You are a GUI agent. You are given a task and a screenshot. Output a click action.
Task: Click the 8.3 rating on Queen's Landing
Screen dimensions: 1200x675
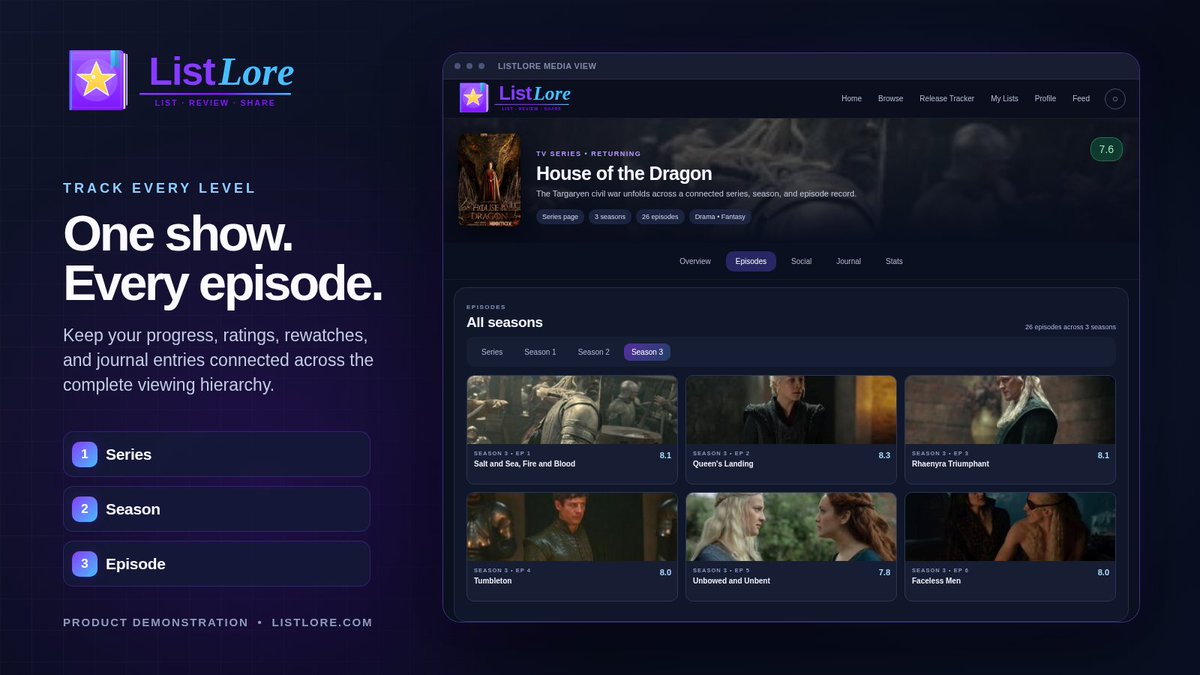point(884,455)
